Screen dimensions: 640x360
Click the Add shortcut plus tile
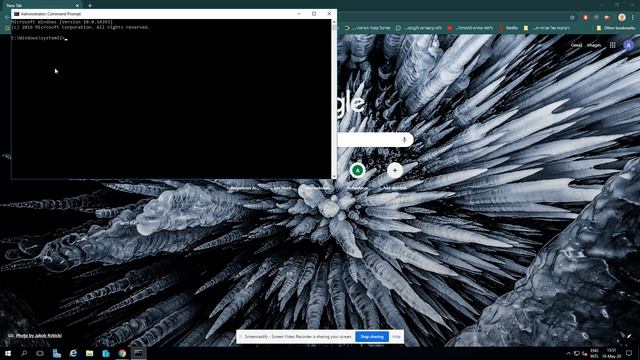pyautogui.click(x=395, y=171)
